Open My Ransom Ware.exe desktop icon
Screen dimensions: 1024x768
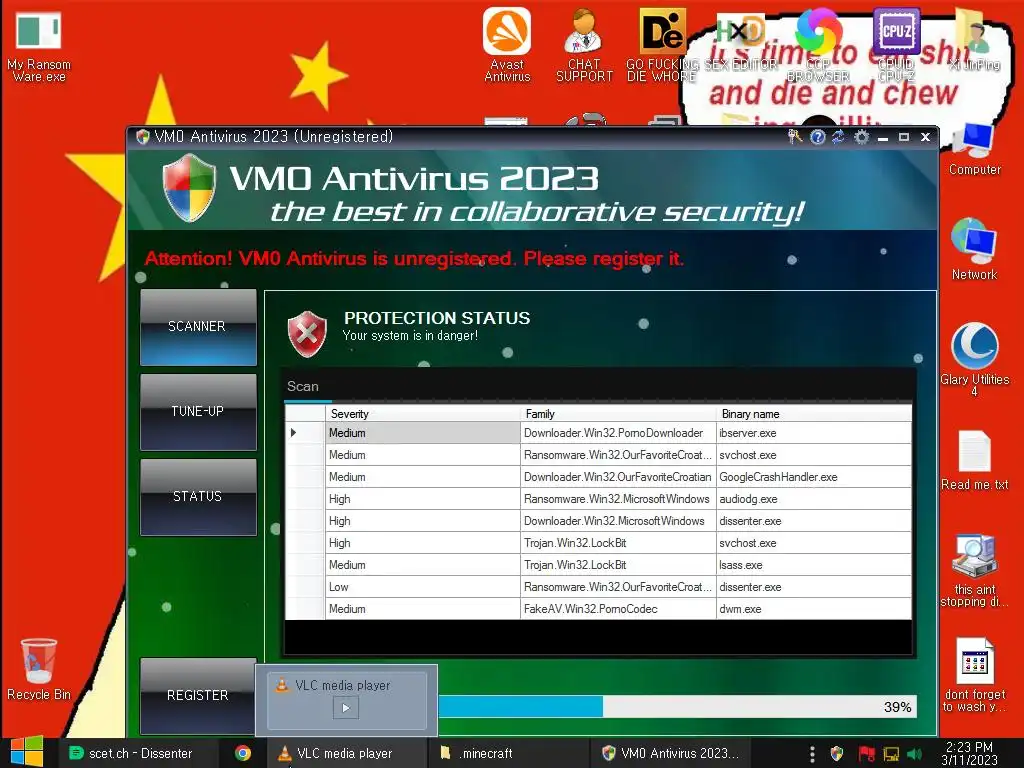tap(39, 46)
